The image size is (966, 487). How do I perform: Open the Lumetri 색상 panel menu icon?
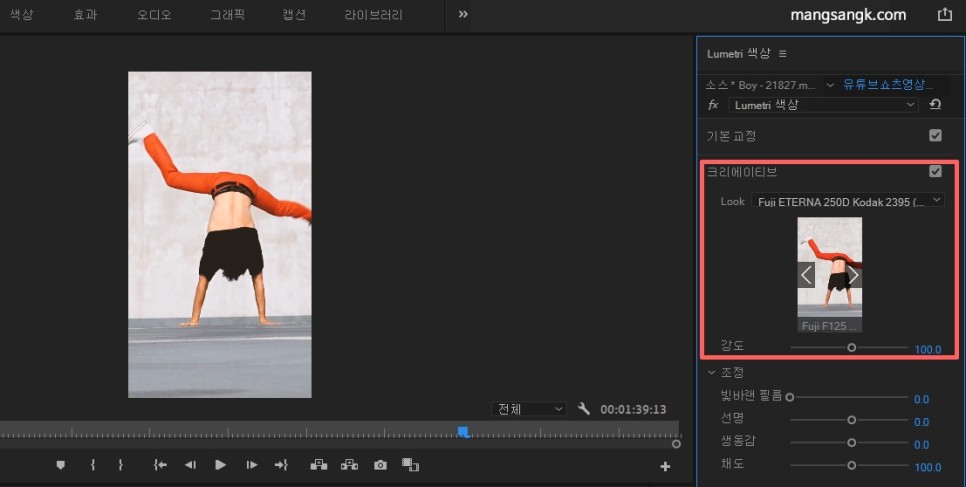point(782,54)
